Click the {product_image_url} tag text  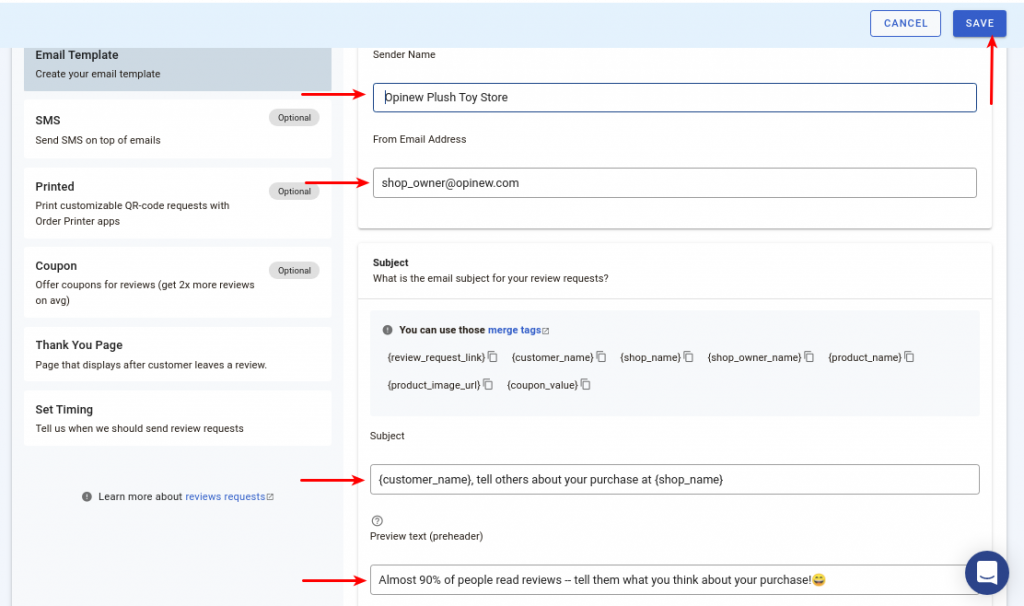click(x=434, y=385)
